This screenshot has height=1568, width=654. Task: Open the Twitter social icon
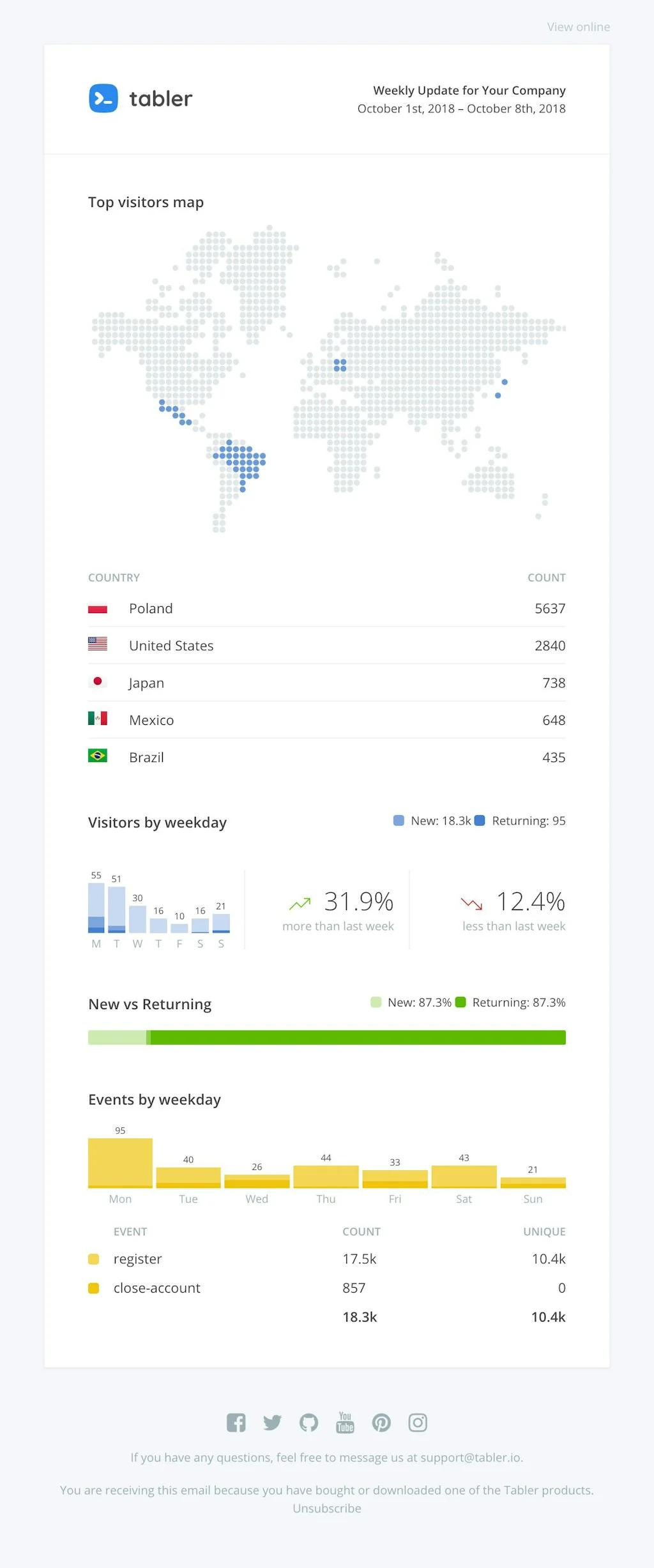coord(273,1422)
